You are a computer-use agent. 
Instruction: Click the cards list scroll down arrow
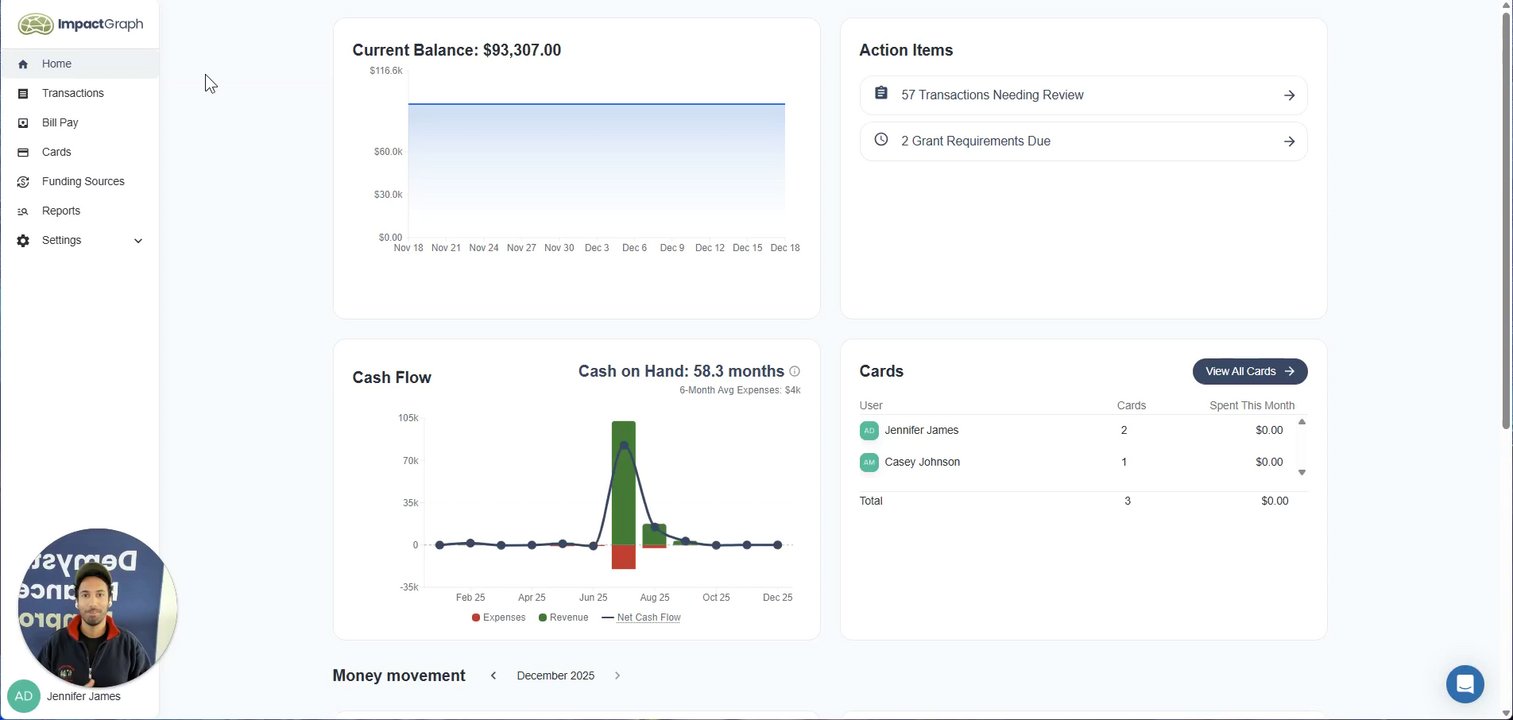coord(1302,472)
